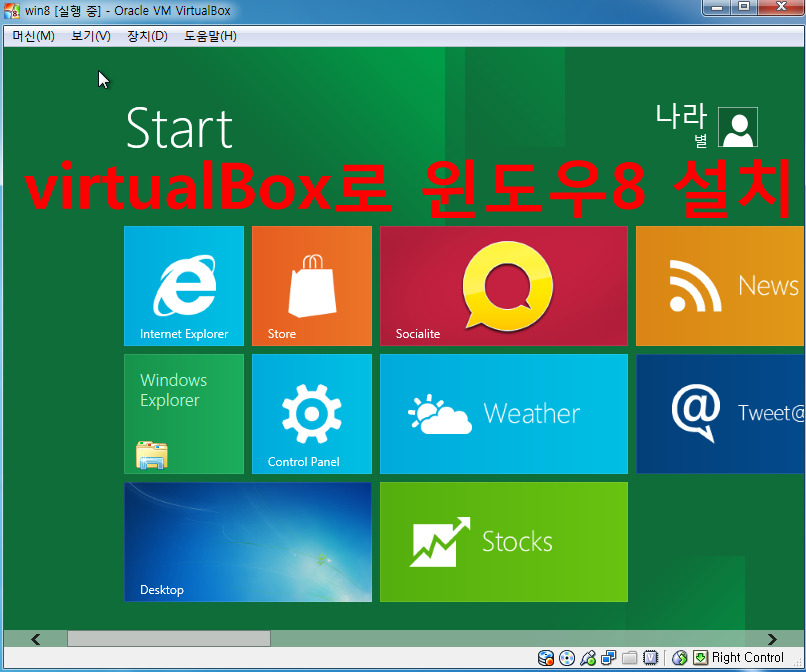Click the Desktop tile thumbnail
The width and height of the screenshot is (806, 672).
pyautogui.click(x=247, y=542)
